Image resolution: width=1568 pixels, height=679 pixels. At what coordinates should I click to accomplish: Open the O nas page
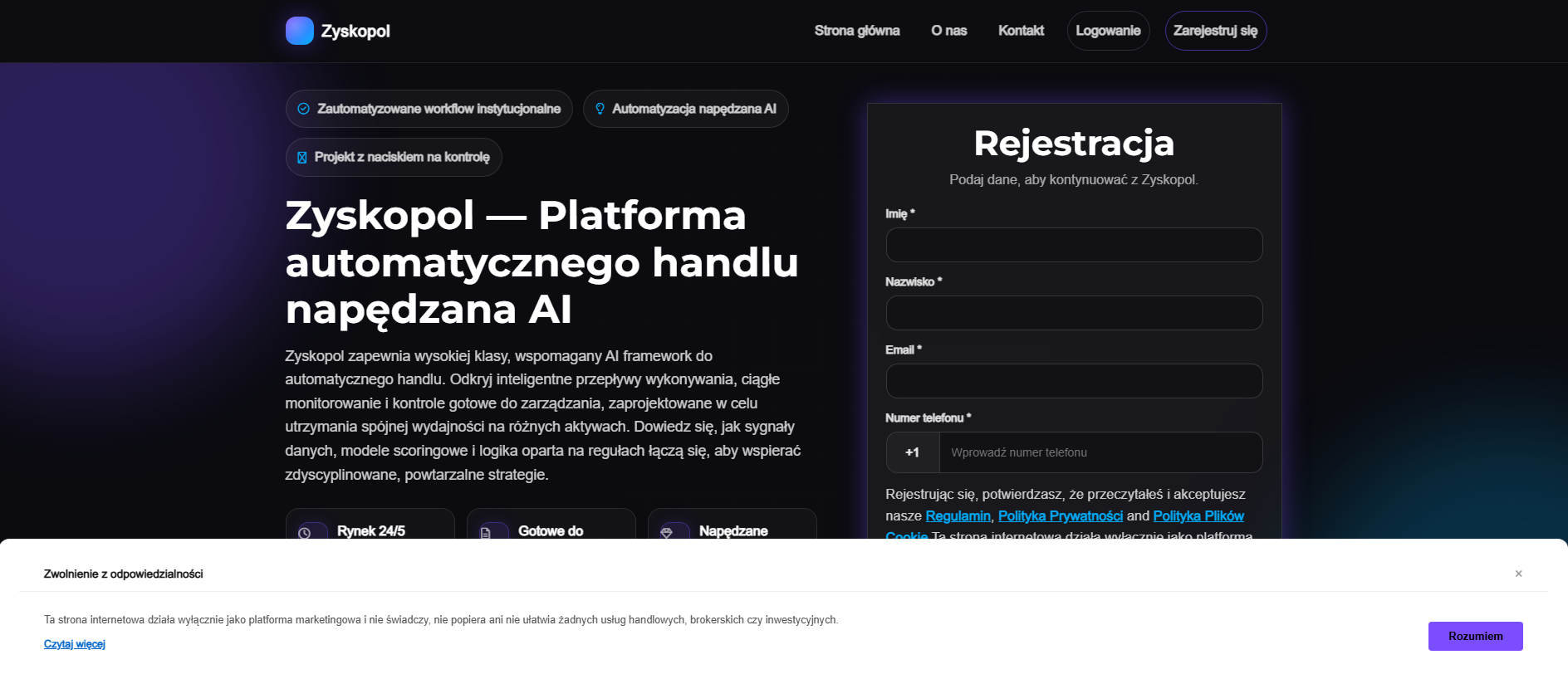click(948, 31)
